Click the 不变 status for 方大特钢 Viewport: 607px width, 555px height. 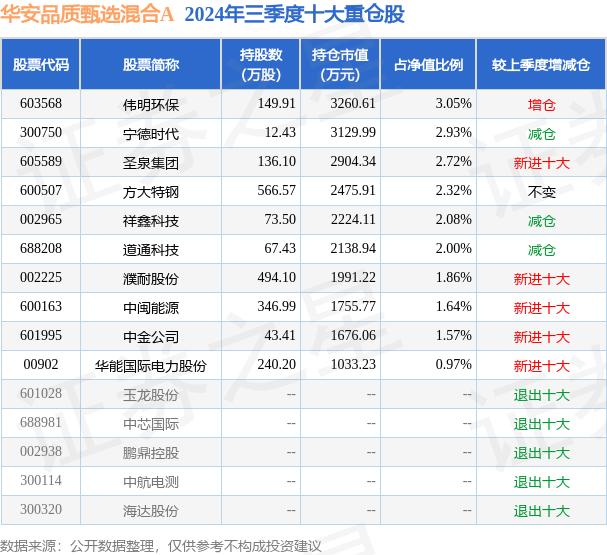[541, 192]
